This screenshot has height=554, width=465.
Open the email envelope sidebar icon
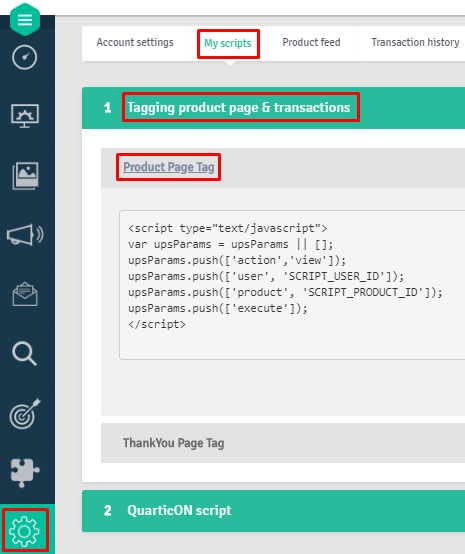[25, 294]
